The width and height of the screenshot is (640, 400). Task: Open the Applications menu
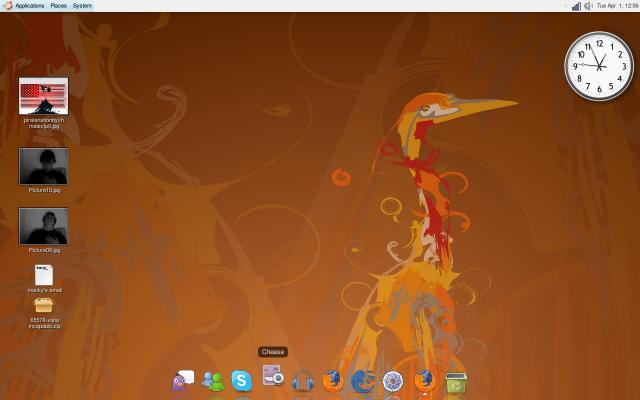coord(29,6)
